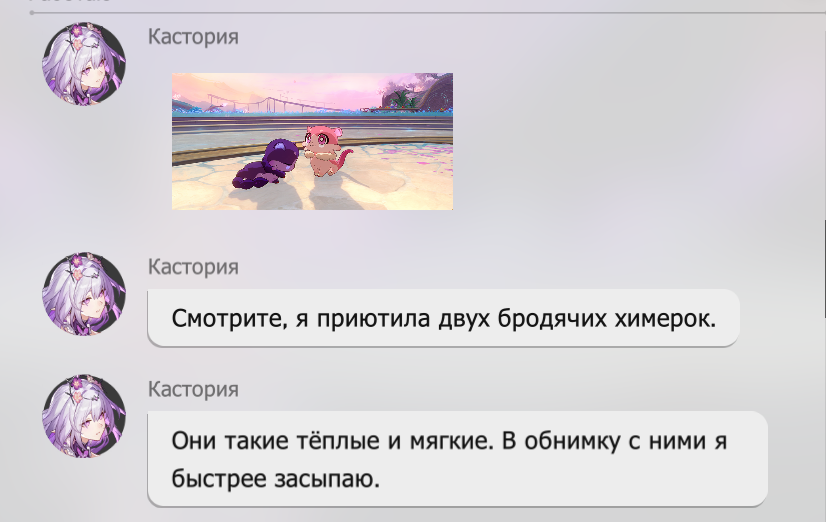Screen dimensions: 826x522
Task: Open Кастория's avatar beside the chimera photo
Action: coord(84,64)
